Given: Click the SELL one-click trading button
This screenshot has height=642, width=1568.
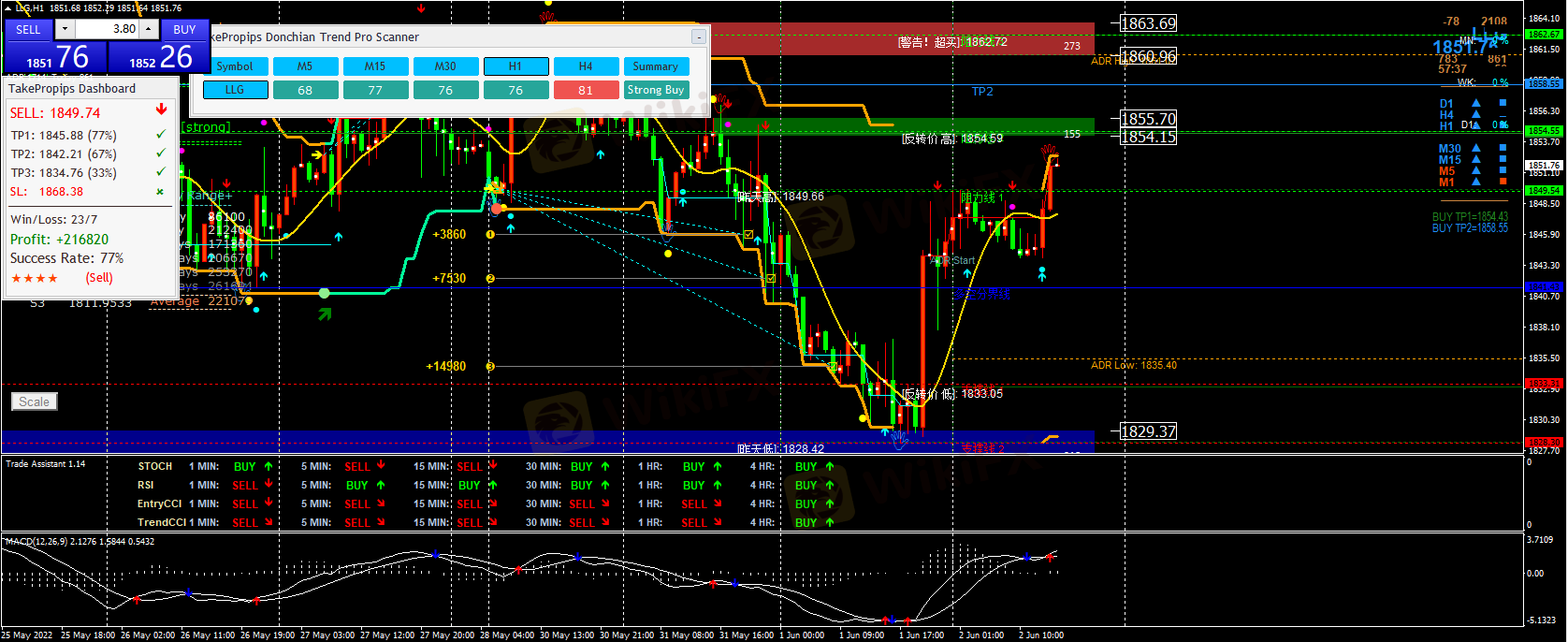Looking at the screenshot, I should (x=28, y=29).
